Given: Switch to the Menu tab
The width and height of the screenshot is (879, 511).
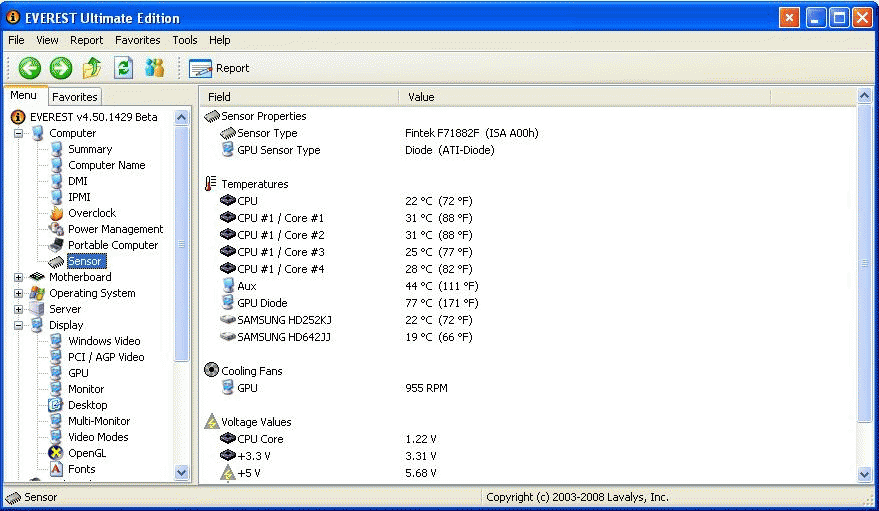Looking at the screenshot, I should [x=24, y=95].
